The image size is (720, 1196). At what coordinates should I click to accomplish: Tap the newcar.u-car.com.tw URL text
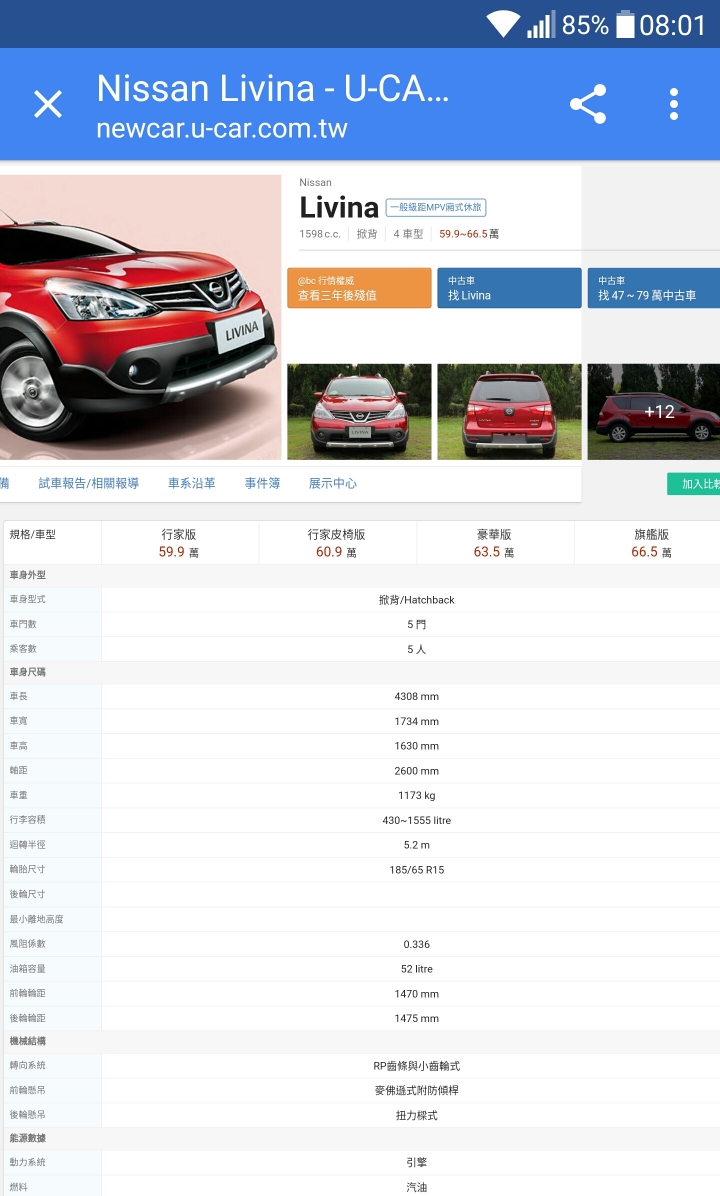(x=222, y=128)
